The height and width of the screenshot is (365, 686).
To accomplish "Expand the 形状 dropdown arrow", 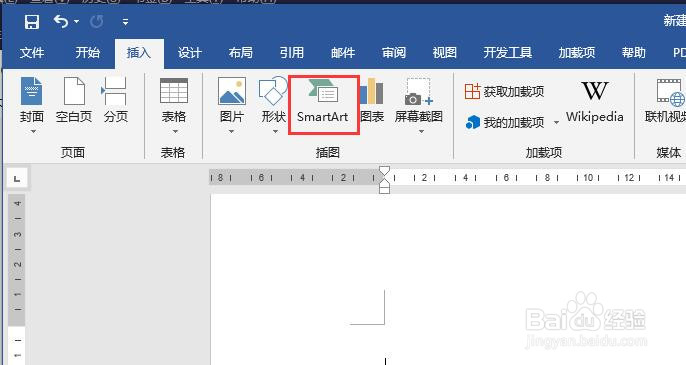I will [275, 131].
